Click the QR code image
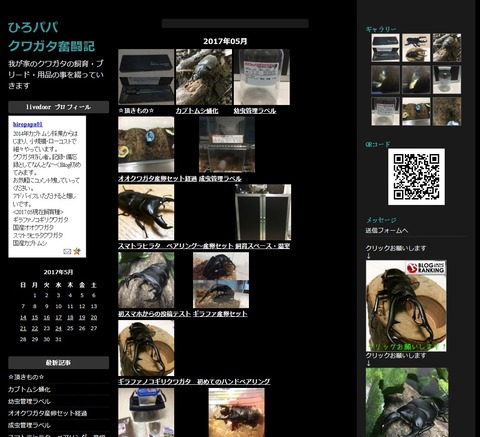This screenshot has height=437, width=480. click(416, 177)
